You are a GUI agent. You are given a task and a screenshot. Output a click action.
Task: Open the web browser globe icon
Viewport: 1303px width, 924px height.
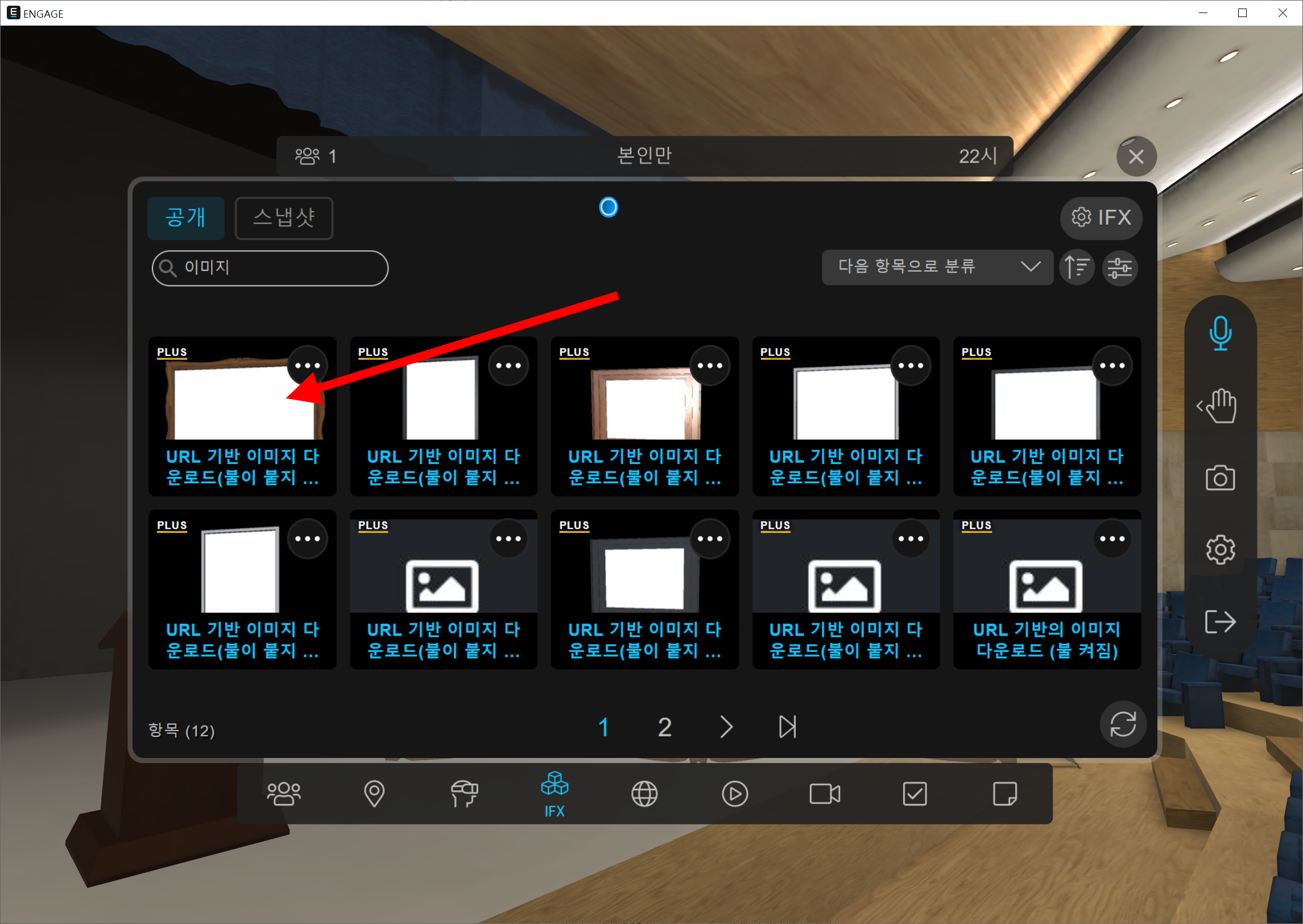(644, 793)
